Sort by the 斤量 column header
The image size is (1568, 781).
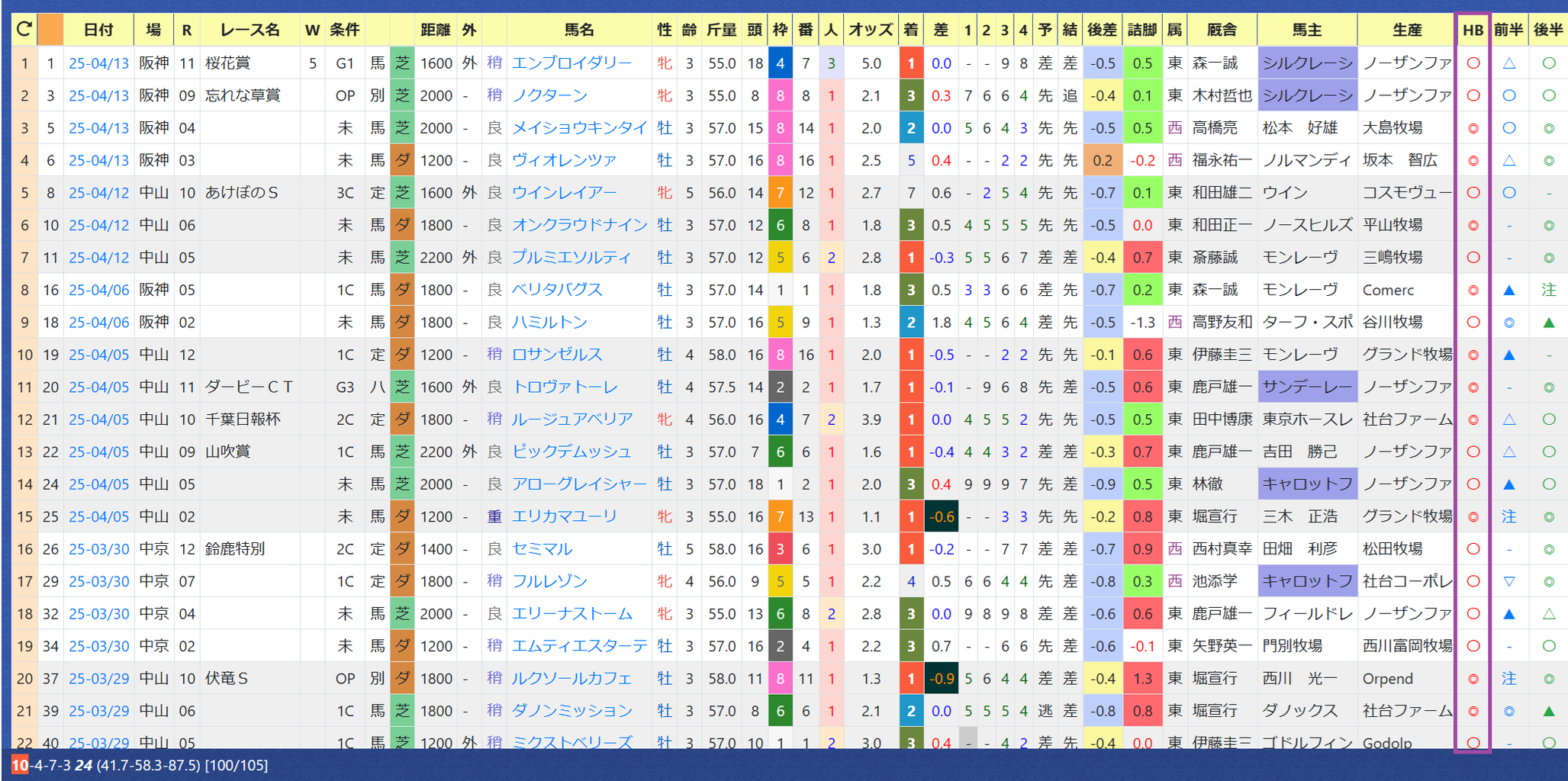(x=721, y=30)
